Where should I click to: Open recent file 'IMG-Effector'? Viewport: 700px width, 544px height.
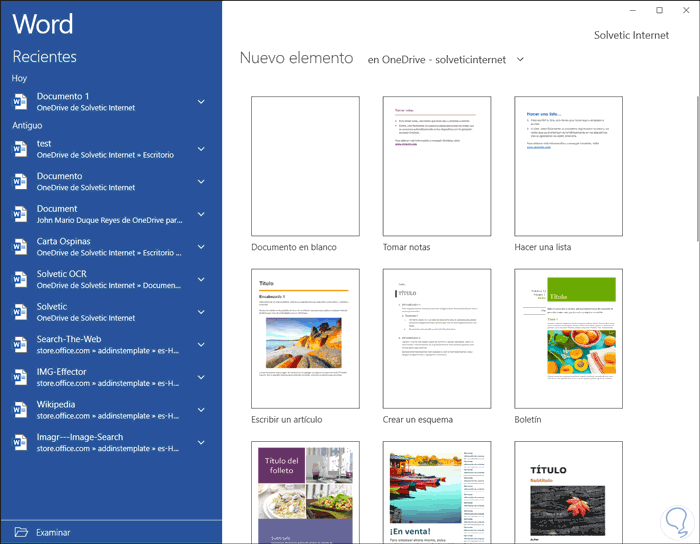click(x=111, y=377)
